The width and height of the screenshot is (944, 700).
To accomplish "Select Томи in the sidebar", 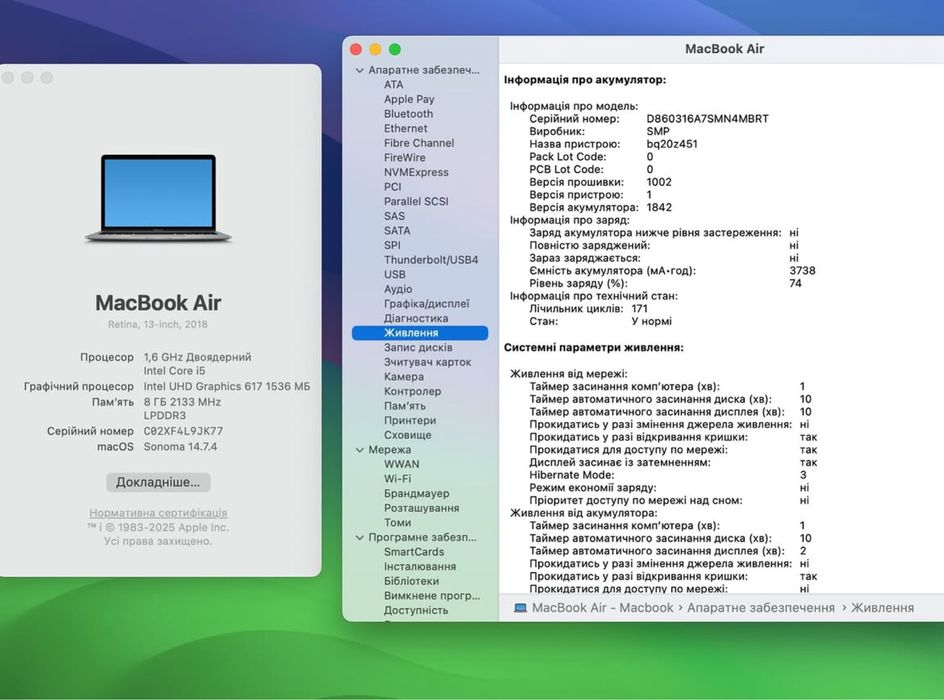I will click(x=397, y=523).
